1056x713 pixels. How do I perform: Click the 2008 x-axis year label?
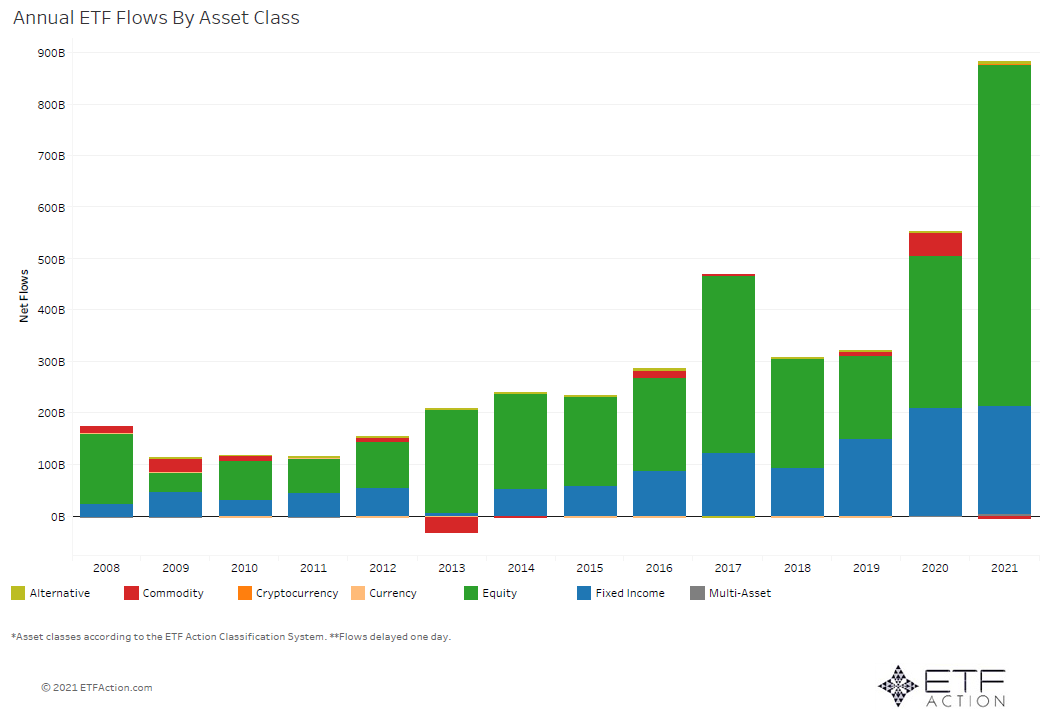tap(106, 568)
